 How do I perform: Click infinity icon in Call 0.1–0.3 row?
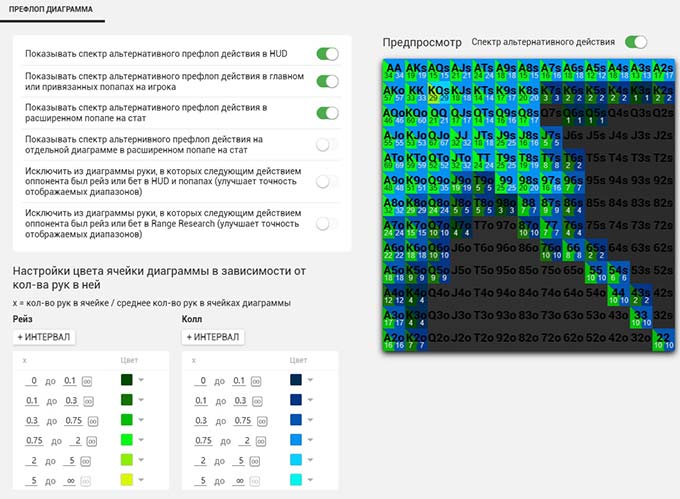point(257,400)
